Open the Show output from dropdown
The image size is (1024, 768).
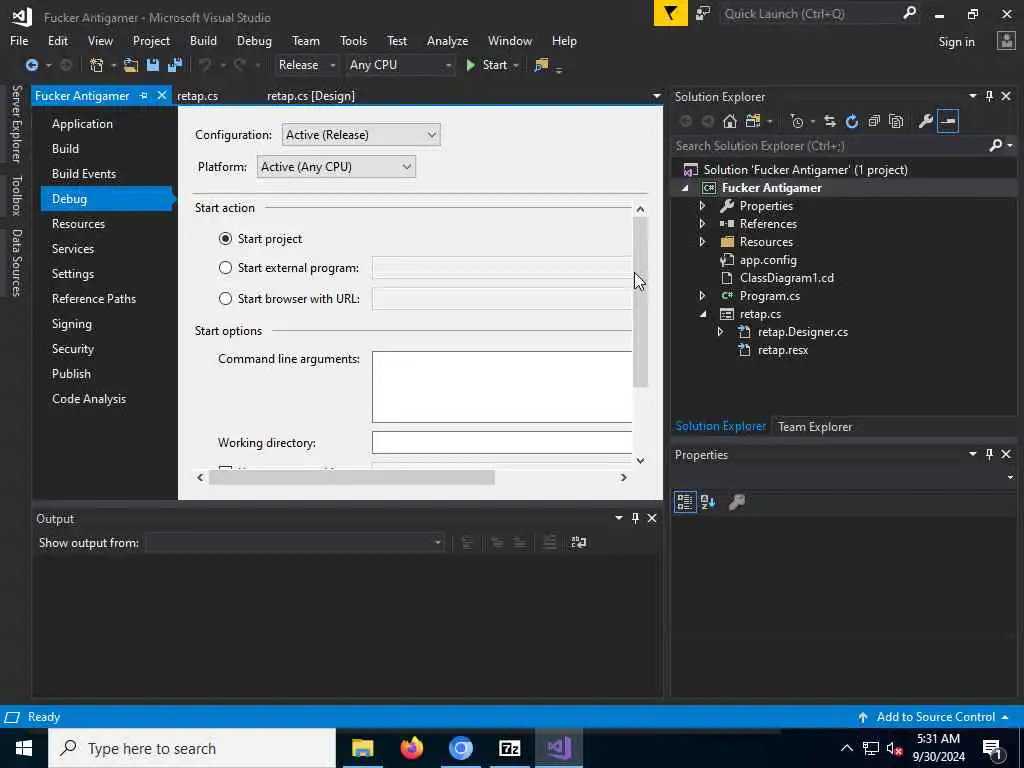pyautogui.click(x=295, y=543)
